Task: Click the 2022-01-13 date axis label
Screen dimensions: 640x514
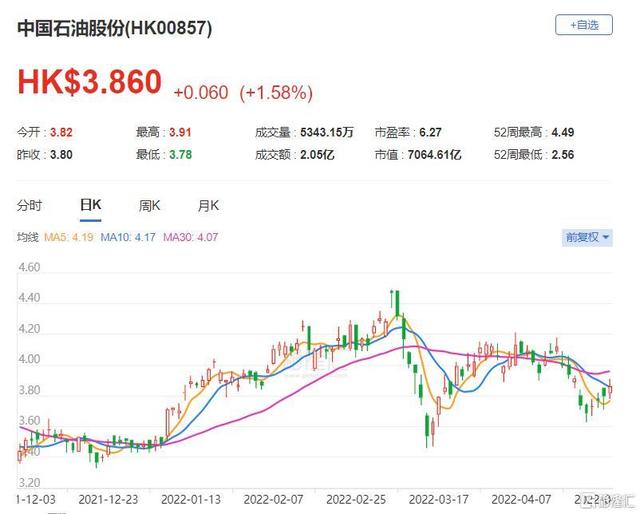Action: click(x=191, y=500)
